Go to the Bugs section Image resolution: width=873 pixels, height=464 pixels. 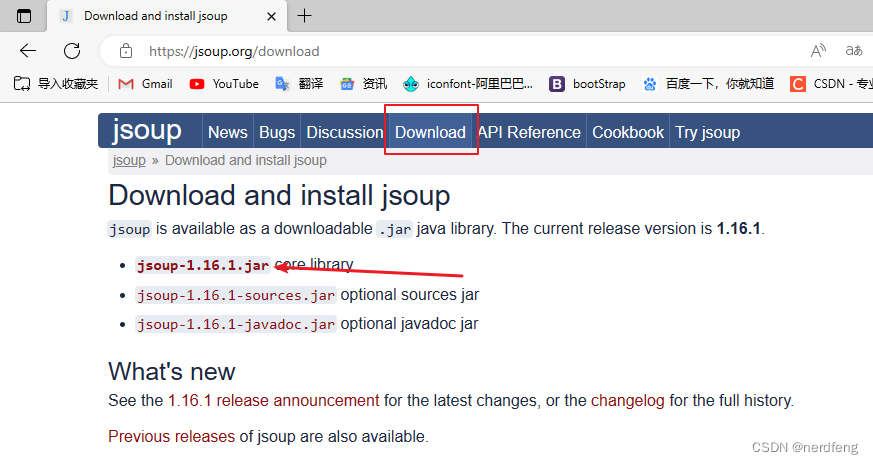tap(277, 133)
